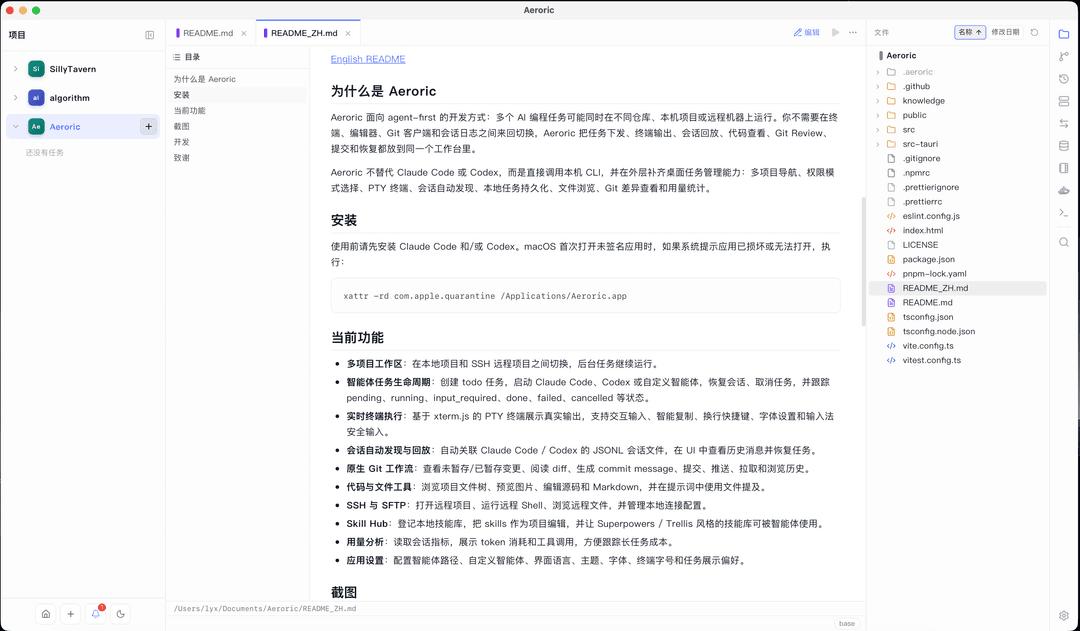Open the stacked server rows panel icon

[1063, 101]
